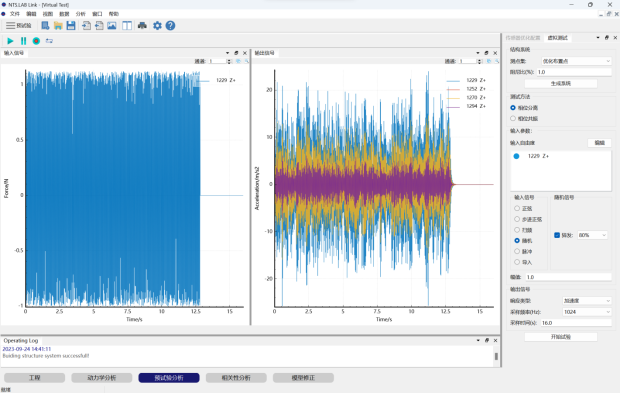Open the 文件 menu in menu bar

click(15, 14)
